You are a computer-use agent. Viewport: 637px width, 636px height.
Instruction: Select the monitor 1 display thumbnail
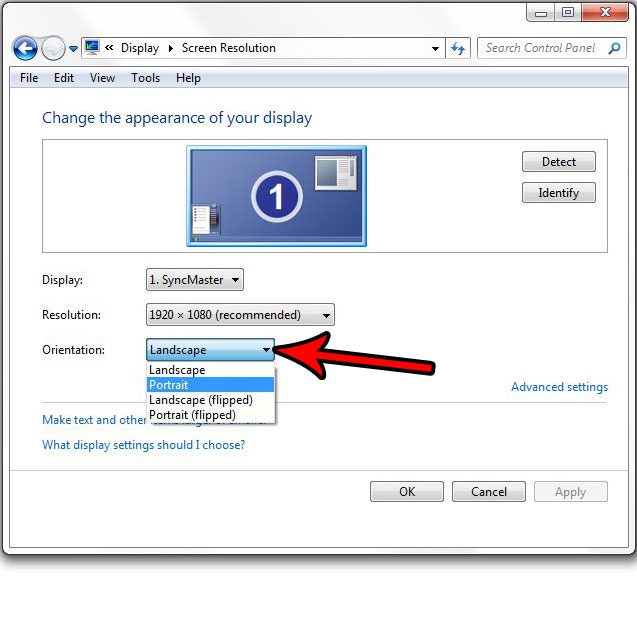[x=276, y=196]
